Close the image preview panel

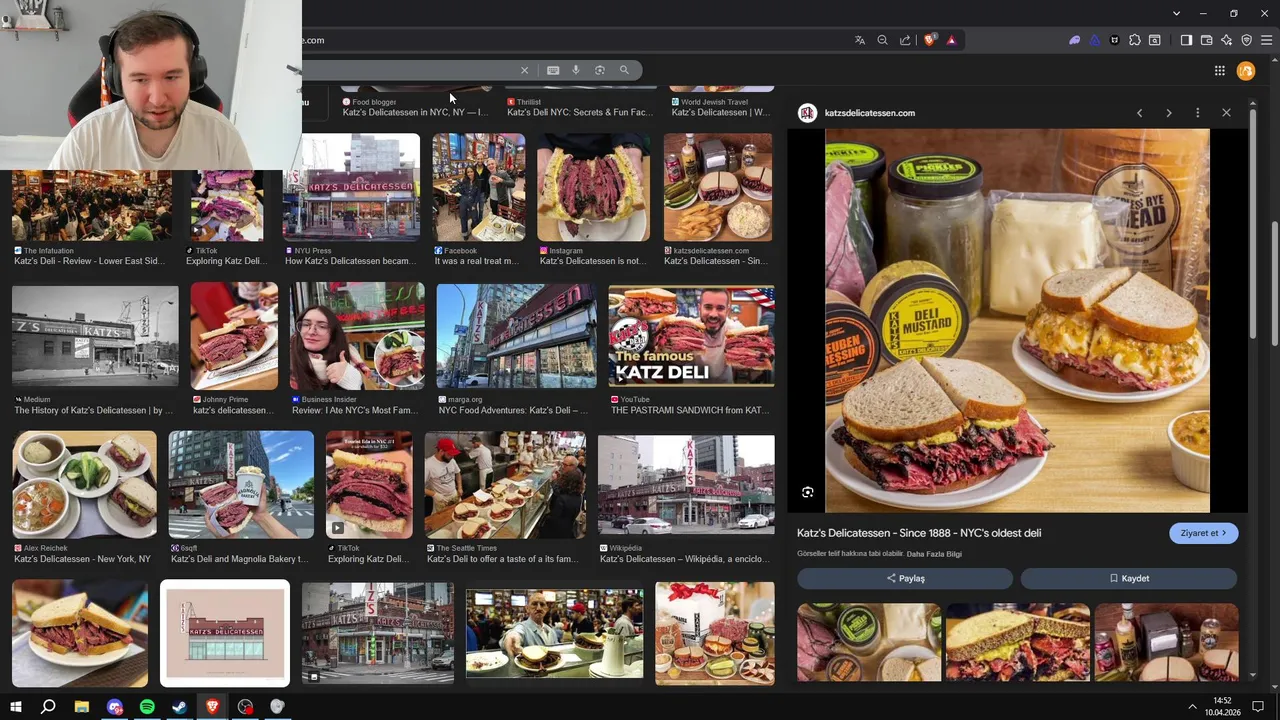click(1226, 113)
